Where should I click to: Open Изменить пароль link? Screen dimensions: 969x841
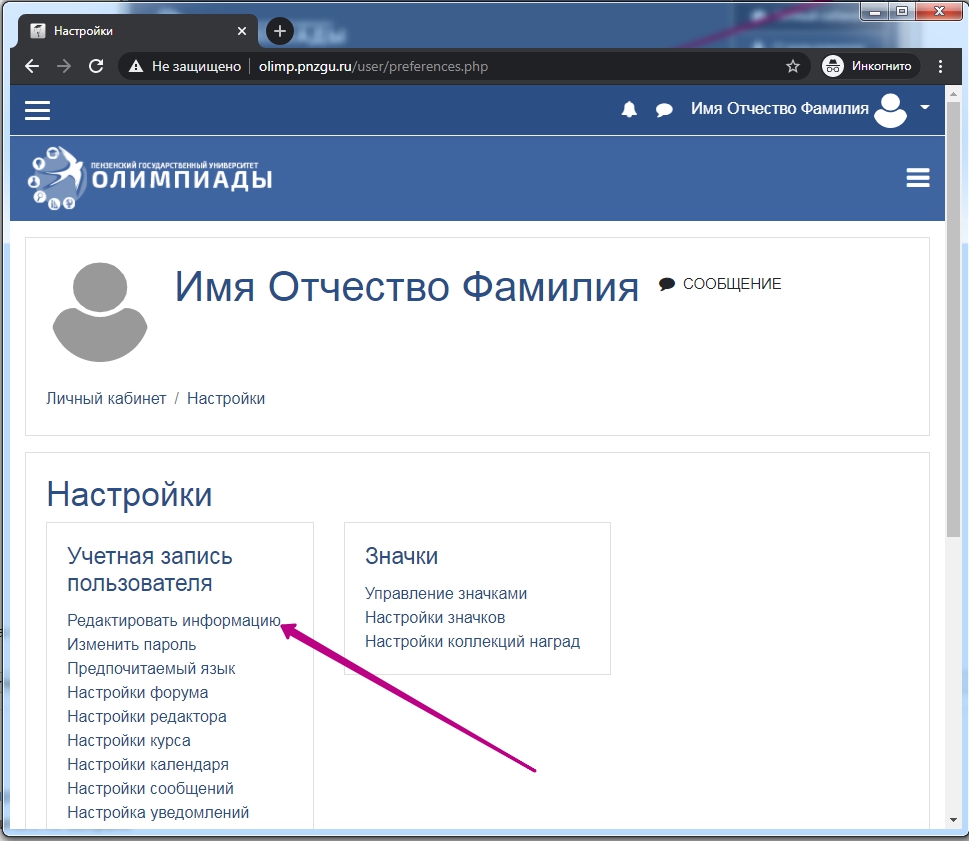[132, 644]
